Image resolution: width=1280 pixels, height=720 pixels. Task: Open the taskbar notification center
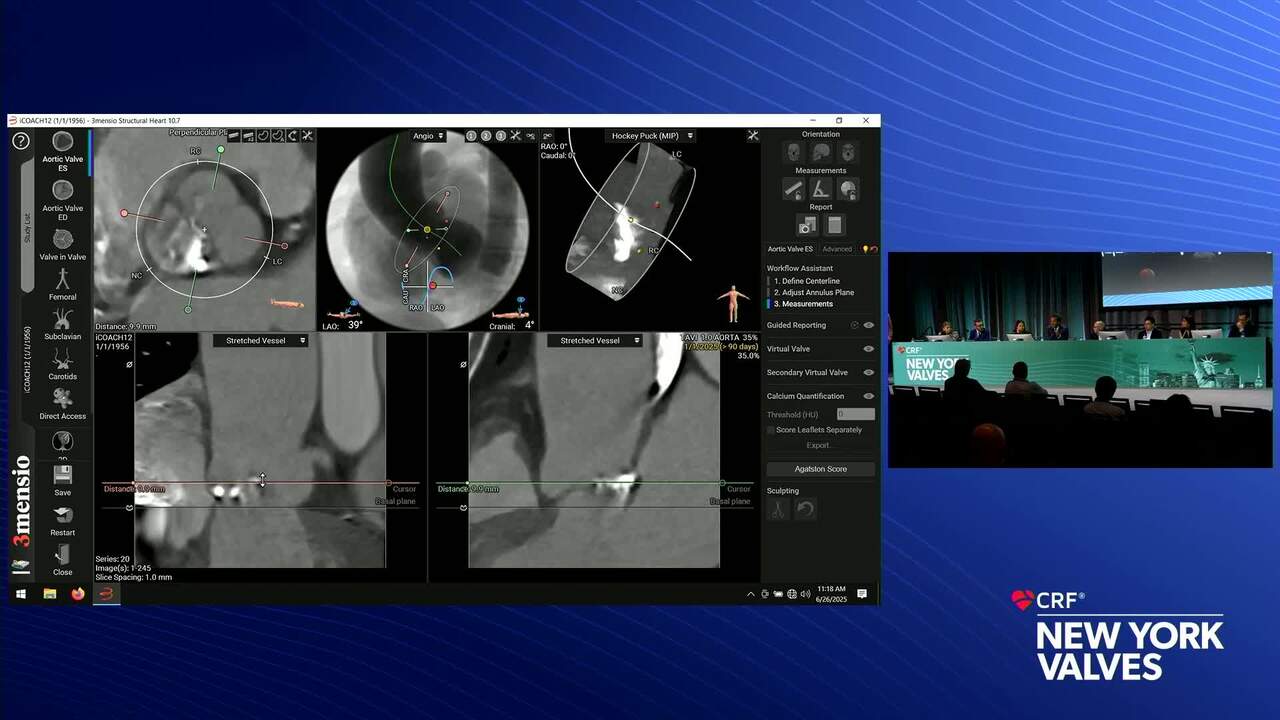pyautogui.click(x=862, y=594)
